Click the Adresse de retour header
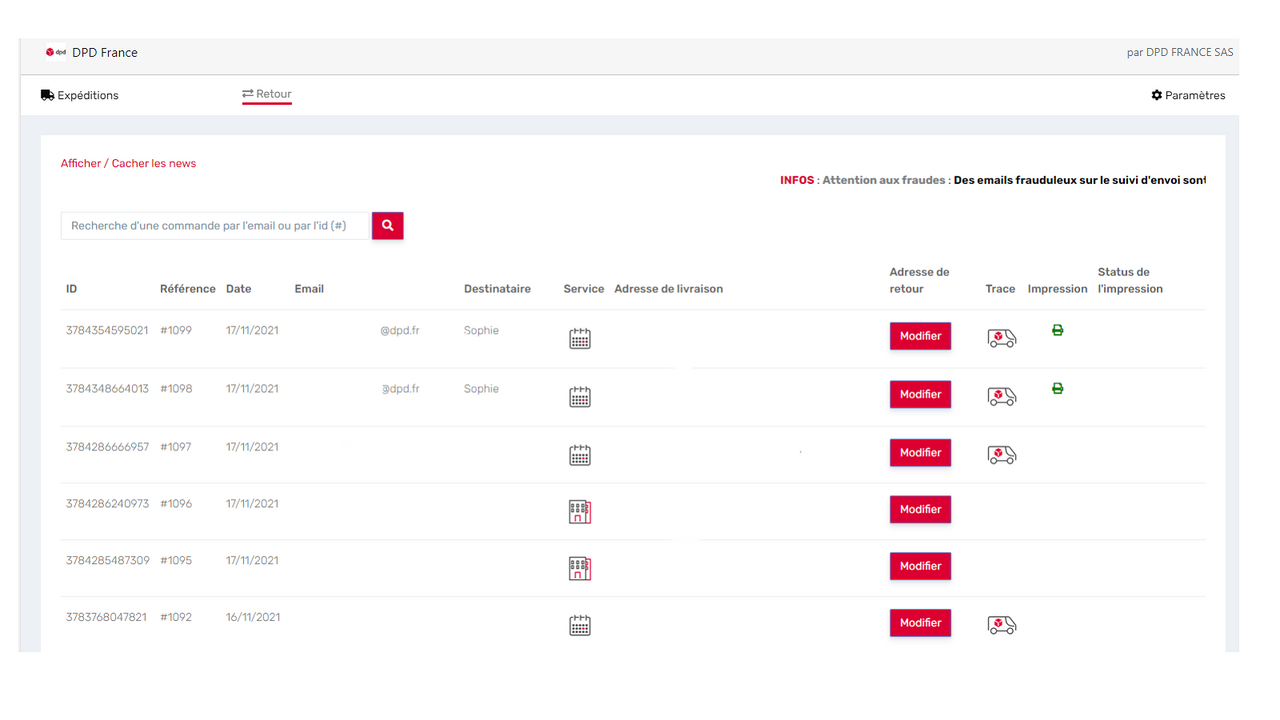This screenshot has height=720, width=1280. tap(919, 280)
